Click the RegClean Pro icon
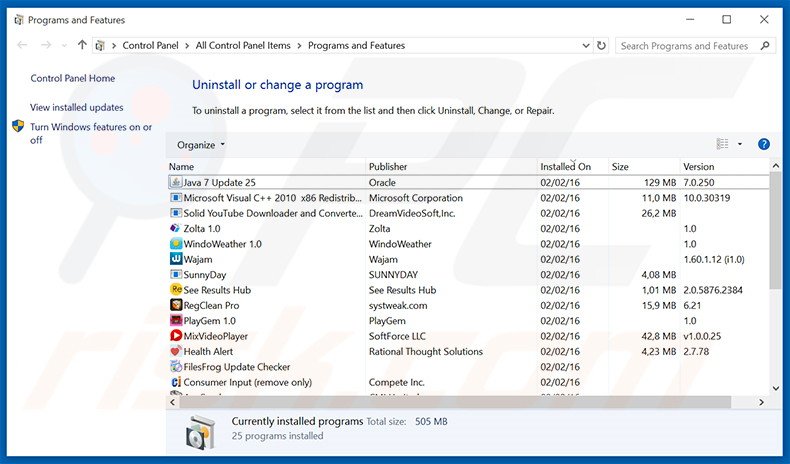This screenshot has height=464, width=790. pos(176,305)
